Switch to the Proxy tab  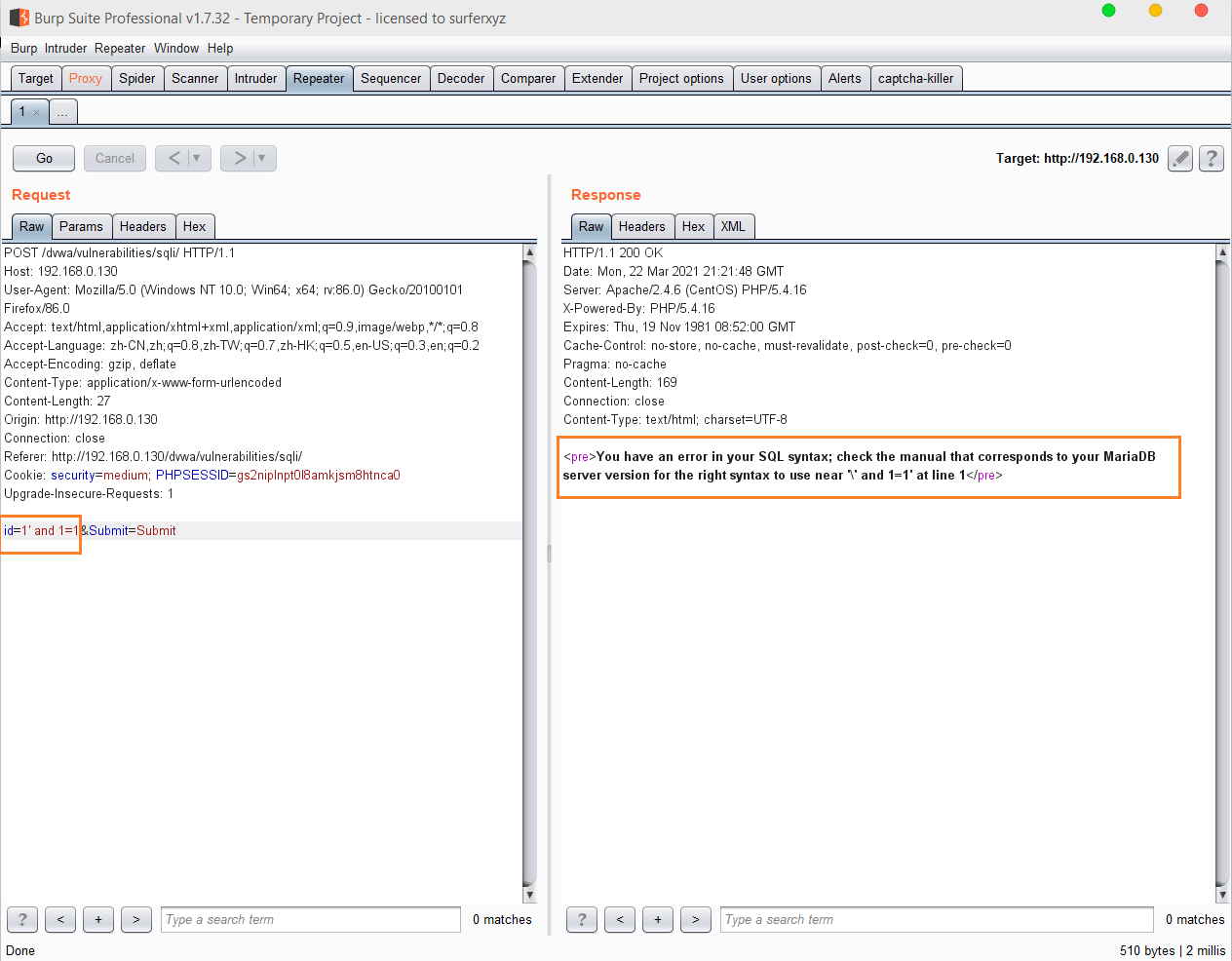pos(86,78)
